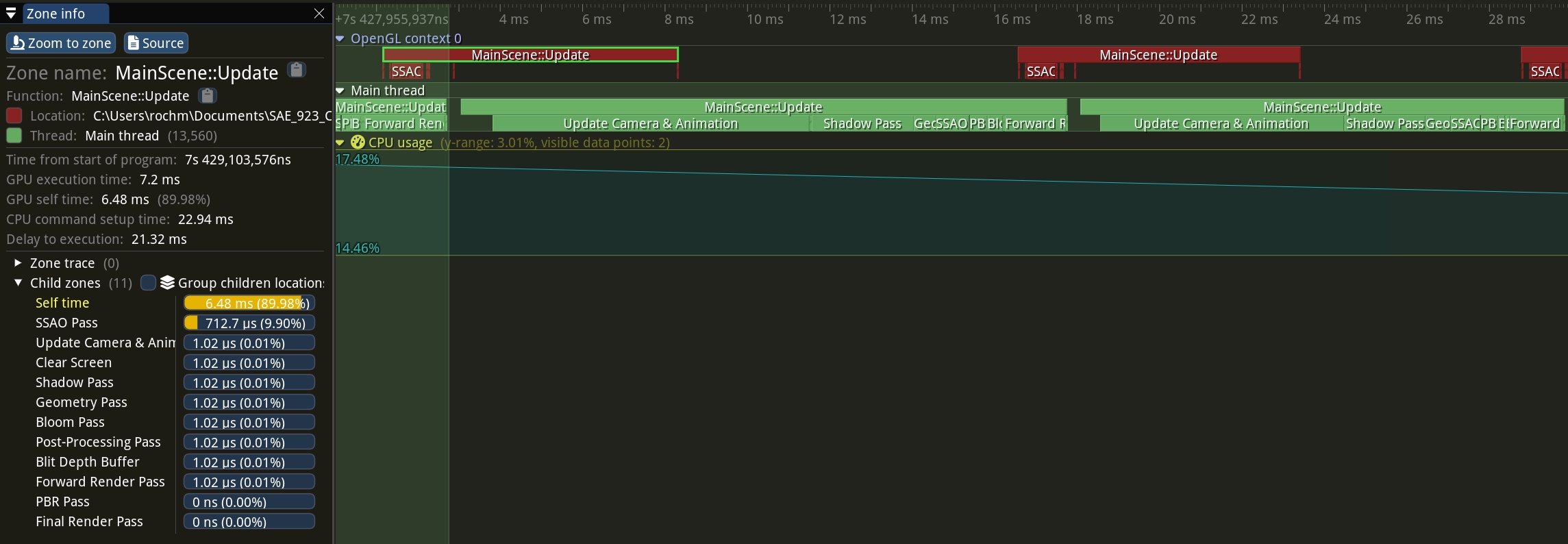Screen dimensions: 1568x544
Task: Select Blit Depth Buffer child zone
Action: (x=88, y=462)
